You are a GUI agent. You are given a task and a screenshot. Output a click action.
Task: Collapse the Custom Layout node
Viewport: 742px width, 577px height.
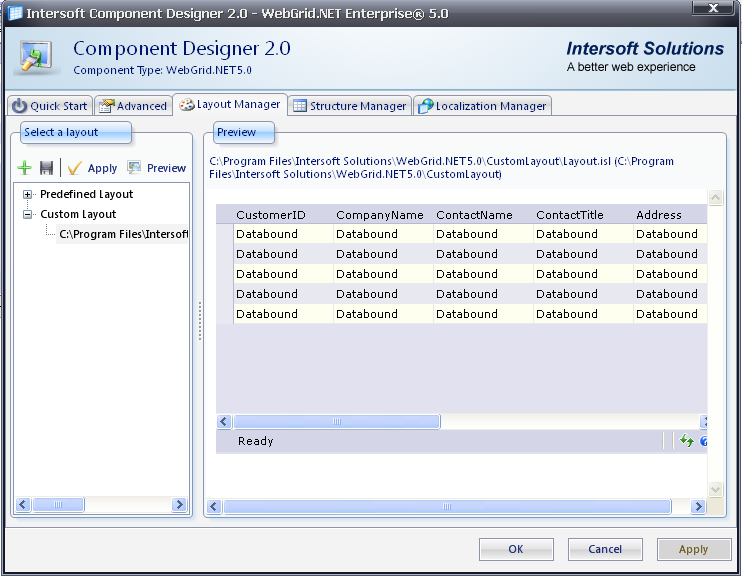(x=27, y=214)
